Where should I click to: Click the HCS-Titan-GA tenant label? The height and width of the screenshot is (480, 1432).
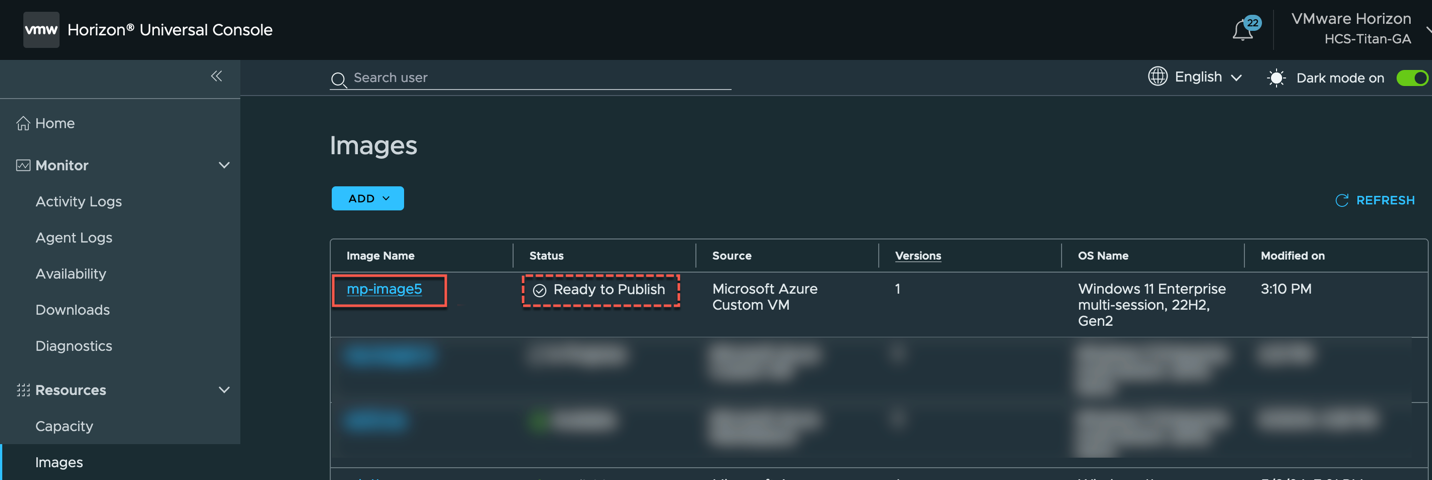[x=1367, y=39]
